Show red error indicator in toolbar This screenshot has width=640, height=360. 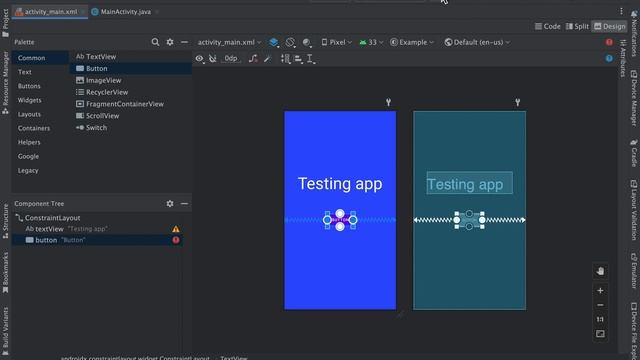pyautogui.click(x=609, y=42)
